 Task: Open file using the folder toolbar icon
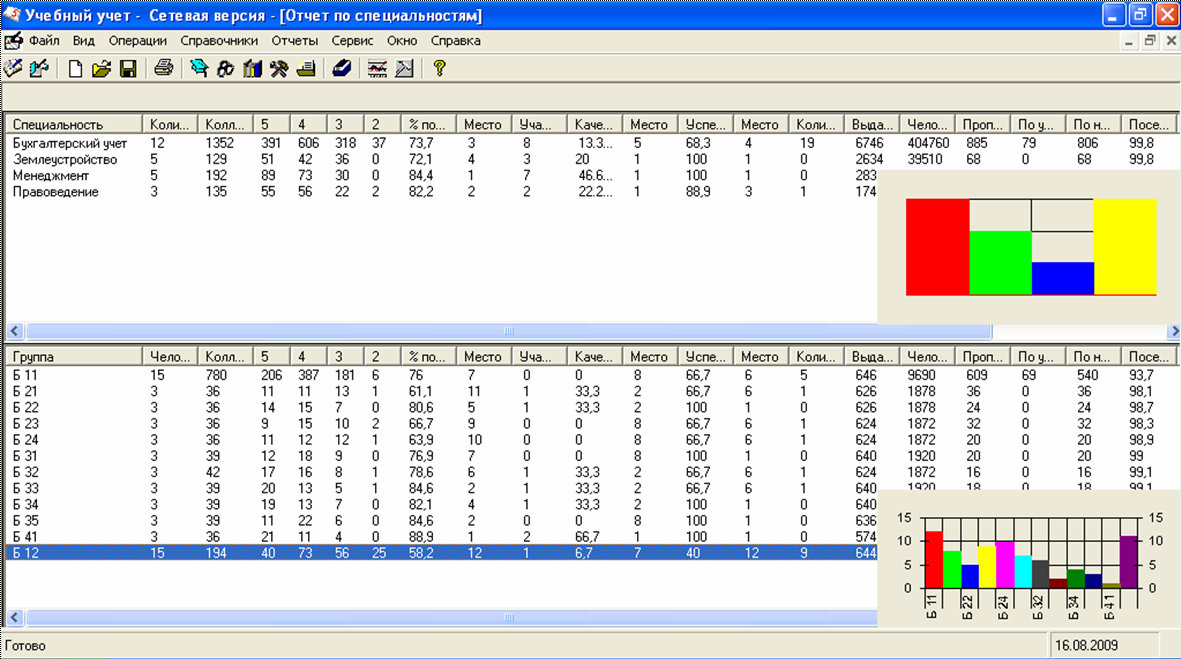(x=101, y=69)
